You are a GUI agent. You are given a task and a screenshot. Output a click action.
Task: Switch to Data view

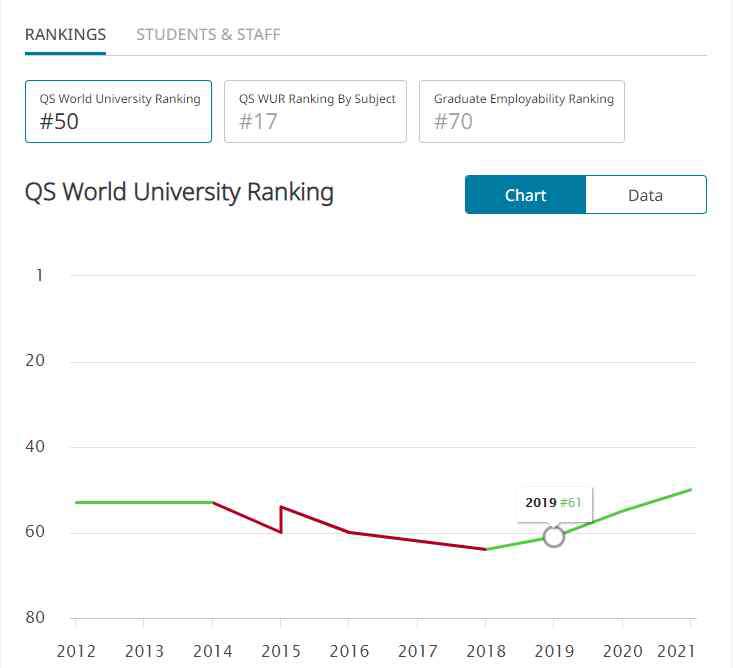646,194
